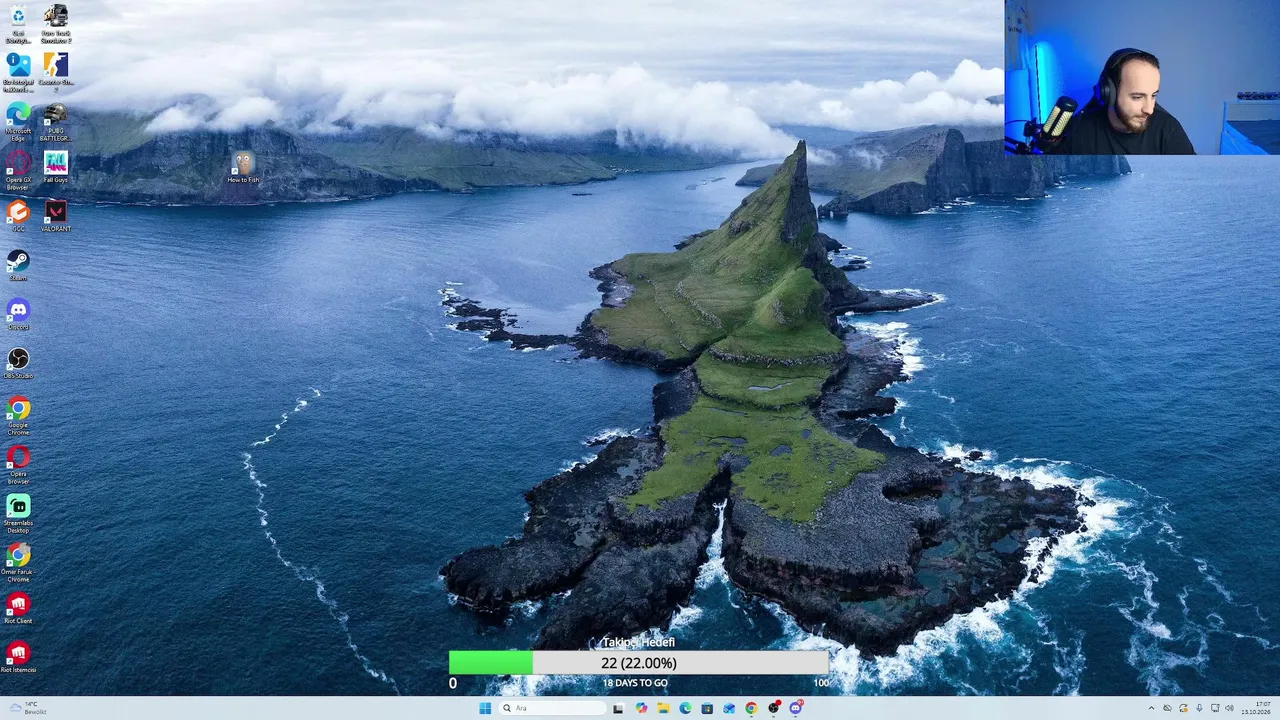
Task: Select How to Fish desktop icon
Action: click(243, 167)
